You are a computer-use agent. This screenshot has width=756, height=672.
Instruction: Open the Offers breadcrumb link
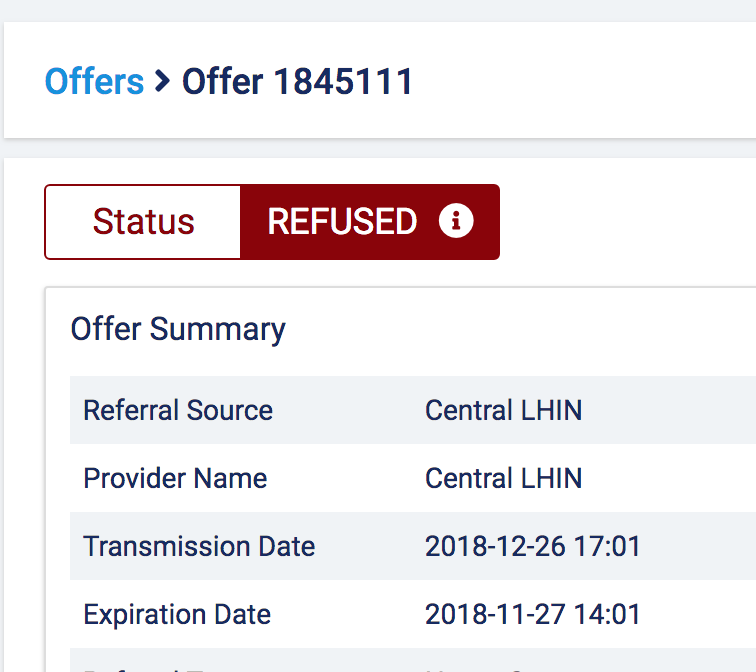coord(94,81)
